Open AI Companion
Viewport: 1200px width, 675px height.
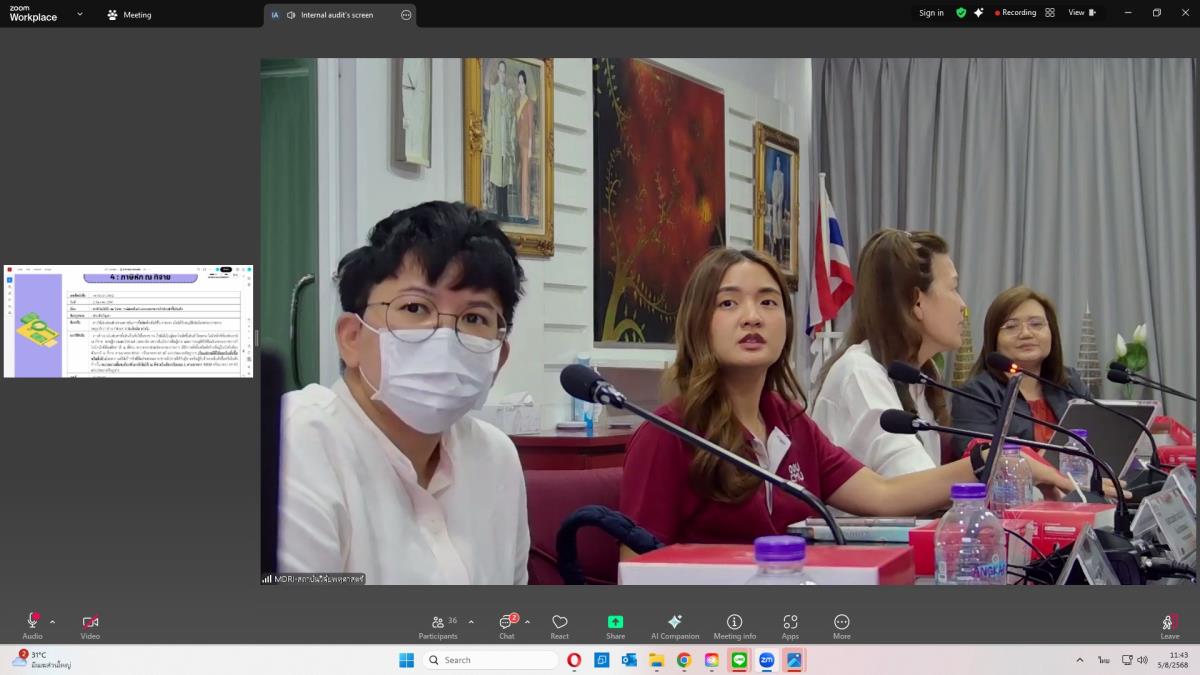675,626
